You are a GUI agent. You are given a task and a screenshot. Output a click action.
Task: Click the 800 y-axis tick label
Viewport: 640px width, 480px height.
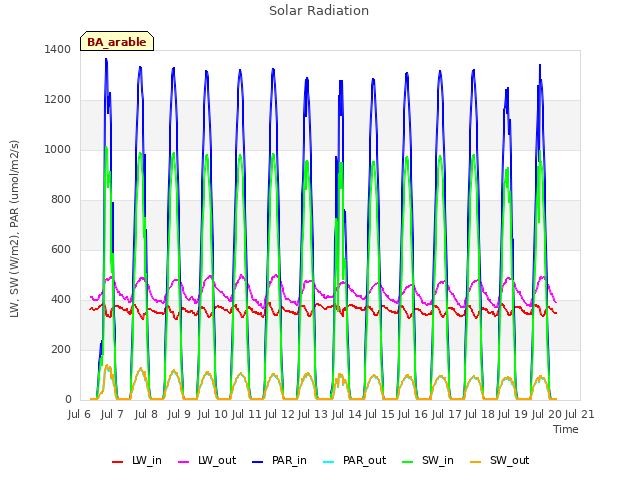61,200
